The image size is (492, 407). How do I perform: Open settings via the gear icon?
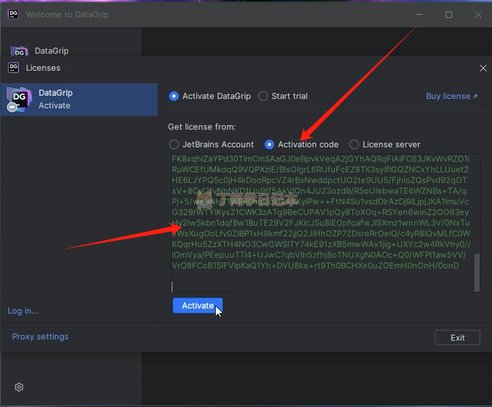click(x=19, y=387)
